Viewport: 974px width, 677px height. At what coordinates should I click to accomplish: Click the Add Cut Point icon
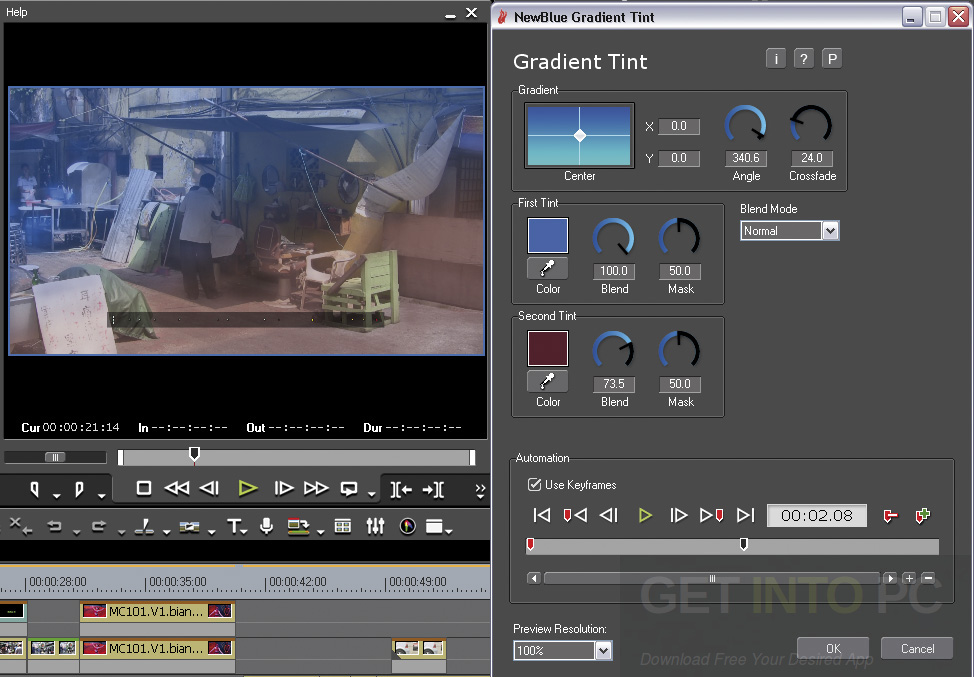tap(144, 527)
